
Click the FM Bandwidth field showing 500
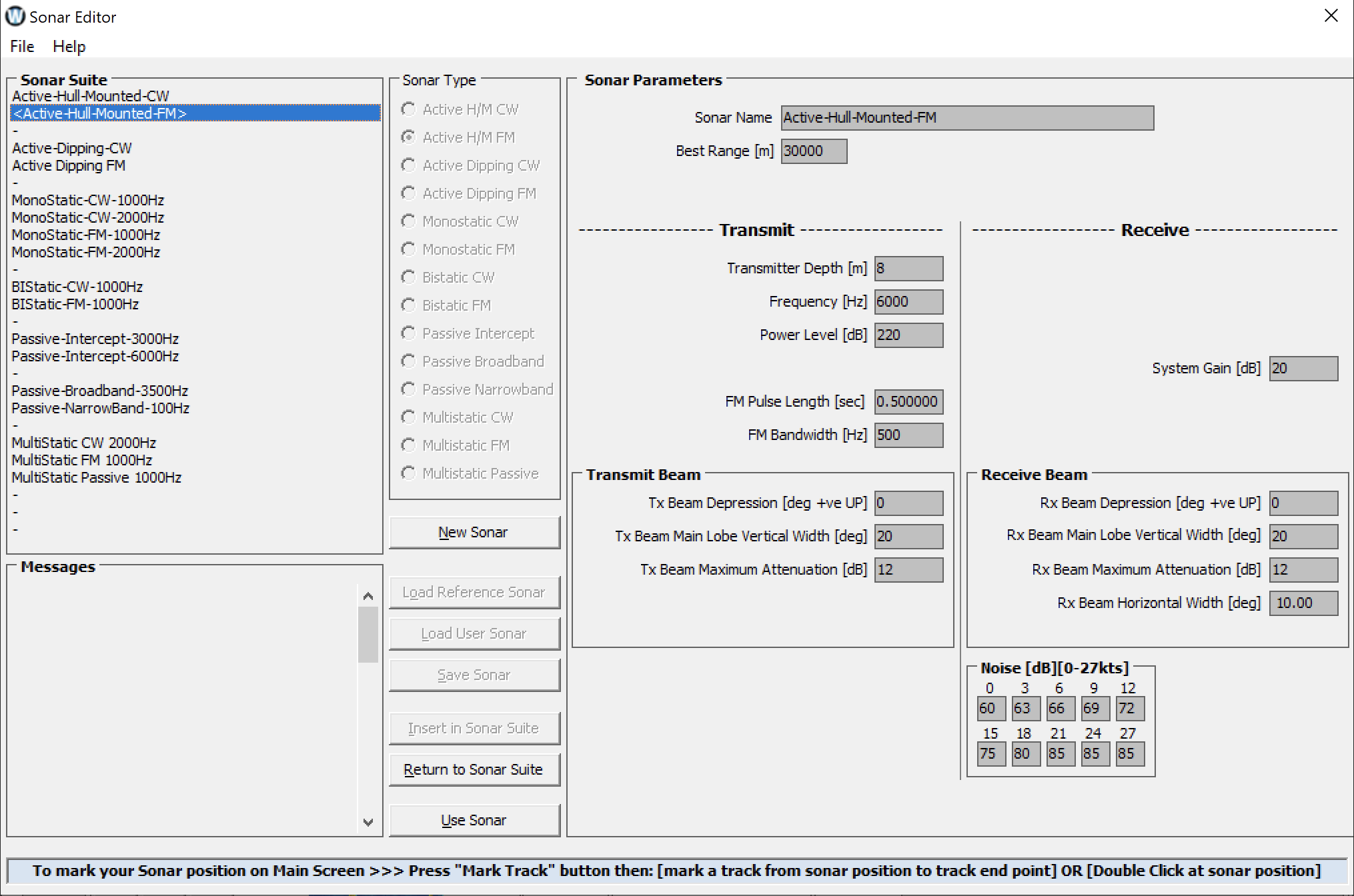click(x=908, y=435)
